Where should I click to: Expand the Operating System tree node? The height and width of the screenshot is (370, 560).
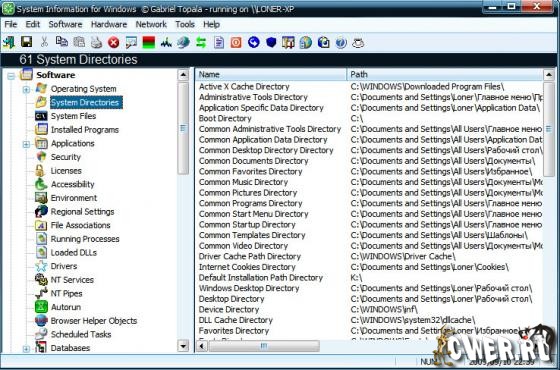(26, 89)
